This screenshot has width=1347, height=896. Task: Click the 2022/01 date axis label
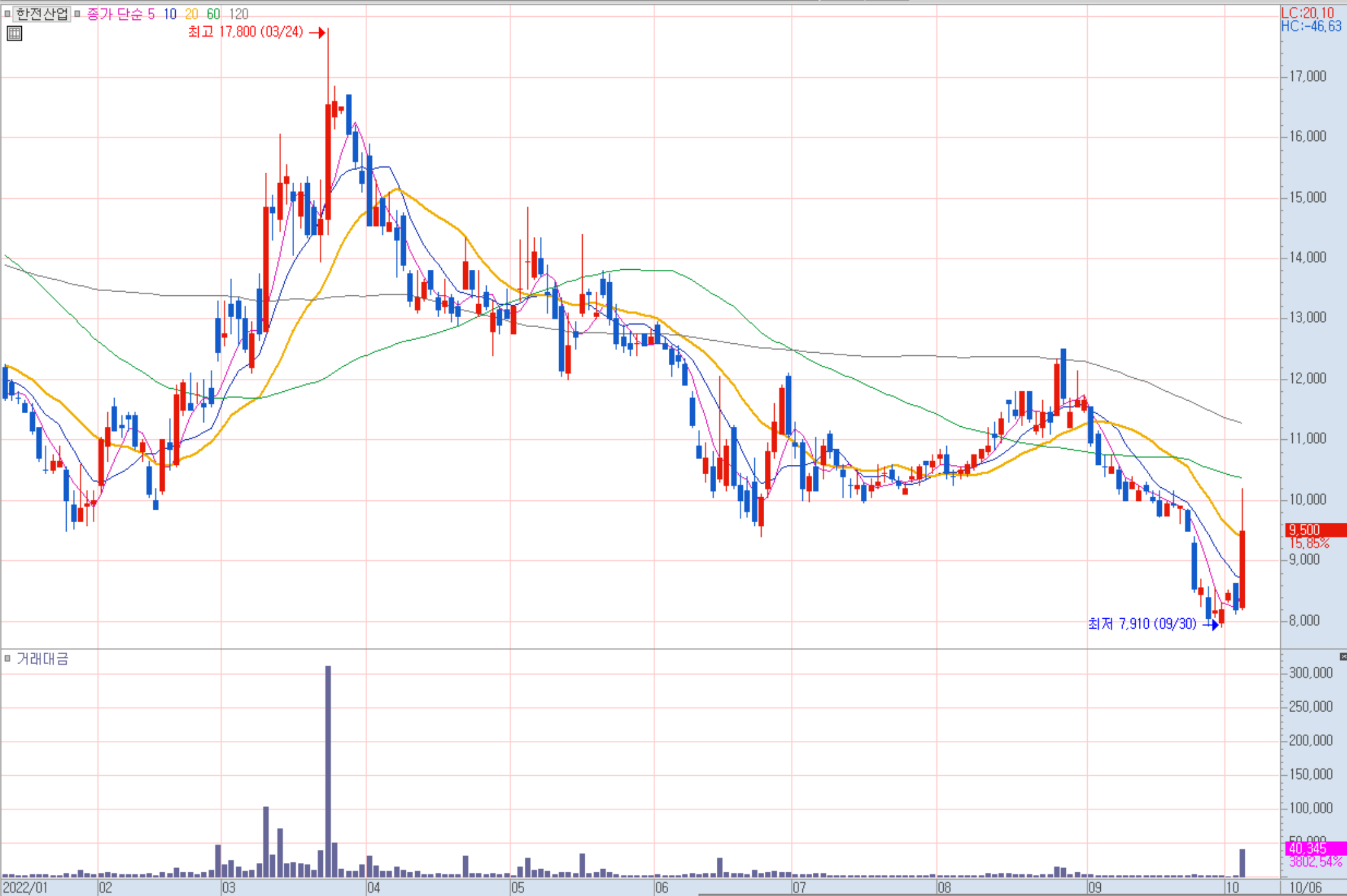pos(25,887)
